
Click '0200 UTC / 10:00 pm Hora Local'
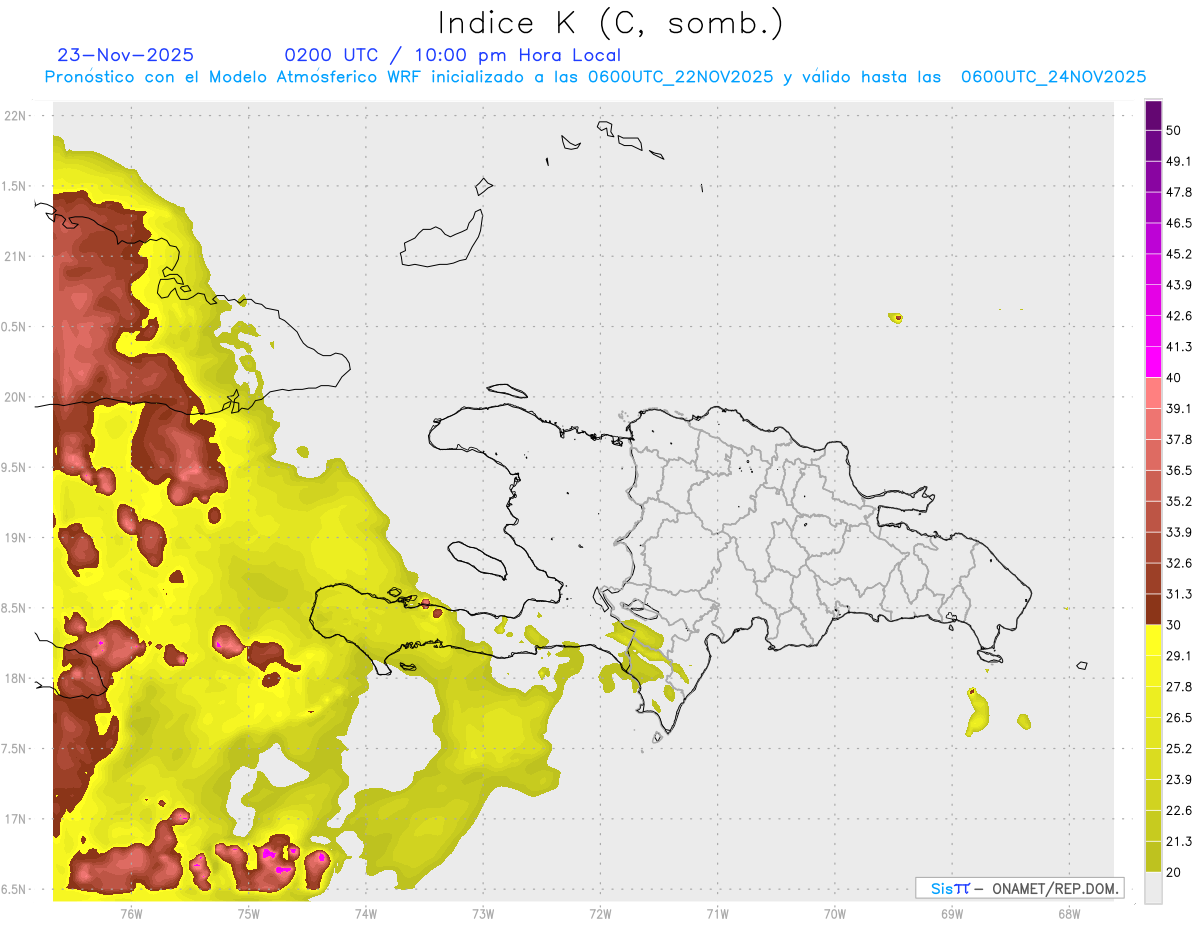click(452, 55)
